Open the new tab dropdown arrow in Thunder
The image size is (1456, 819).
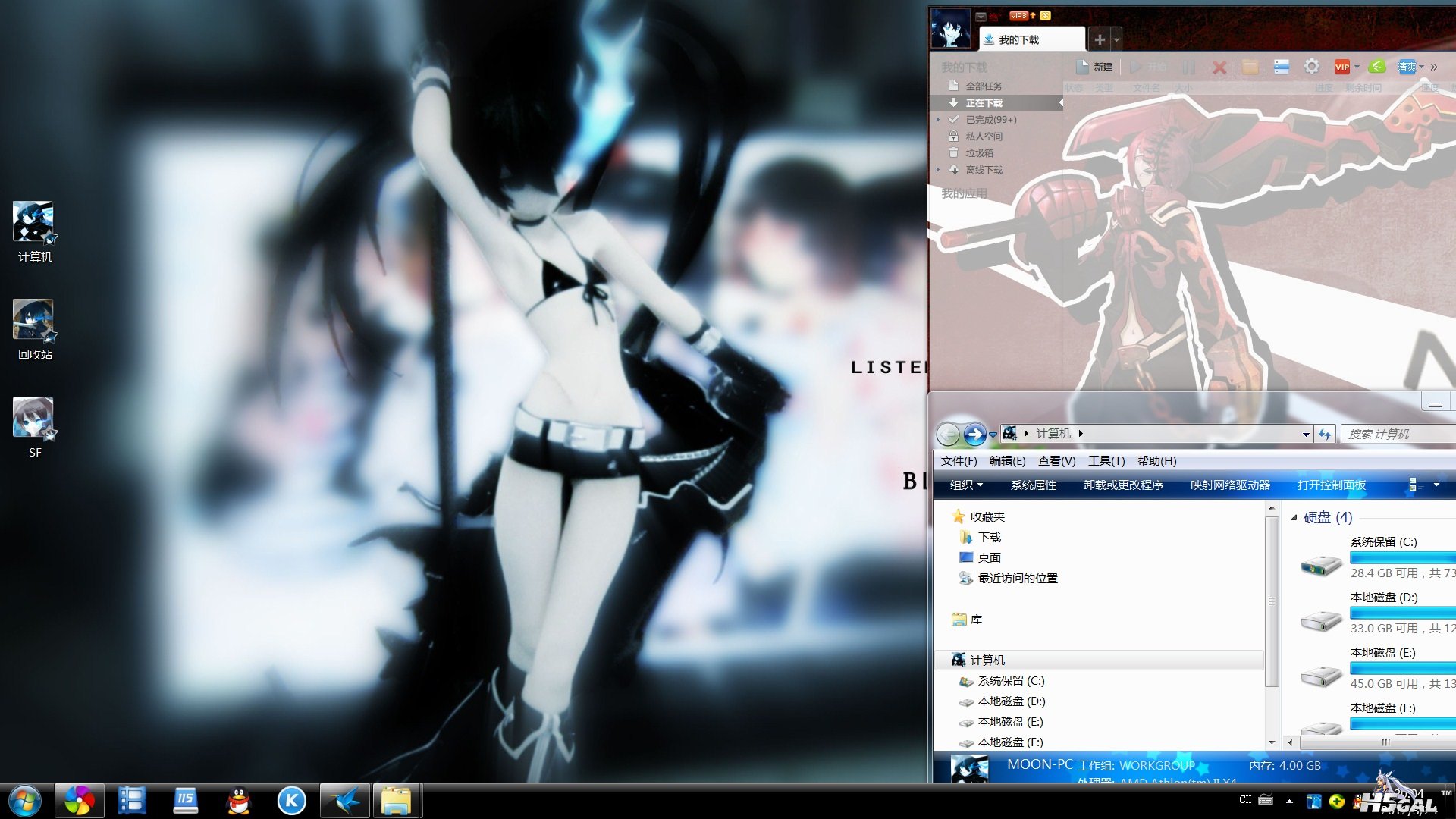coord(1116,39)
